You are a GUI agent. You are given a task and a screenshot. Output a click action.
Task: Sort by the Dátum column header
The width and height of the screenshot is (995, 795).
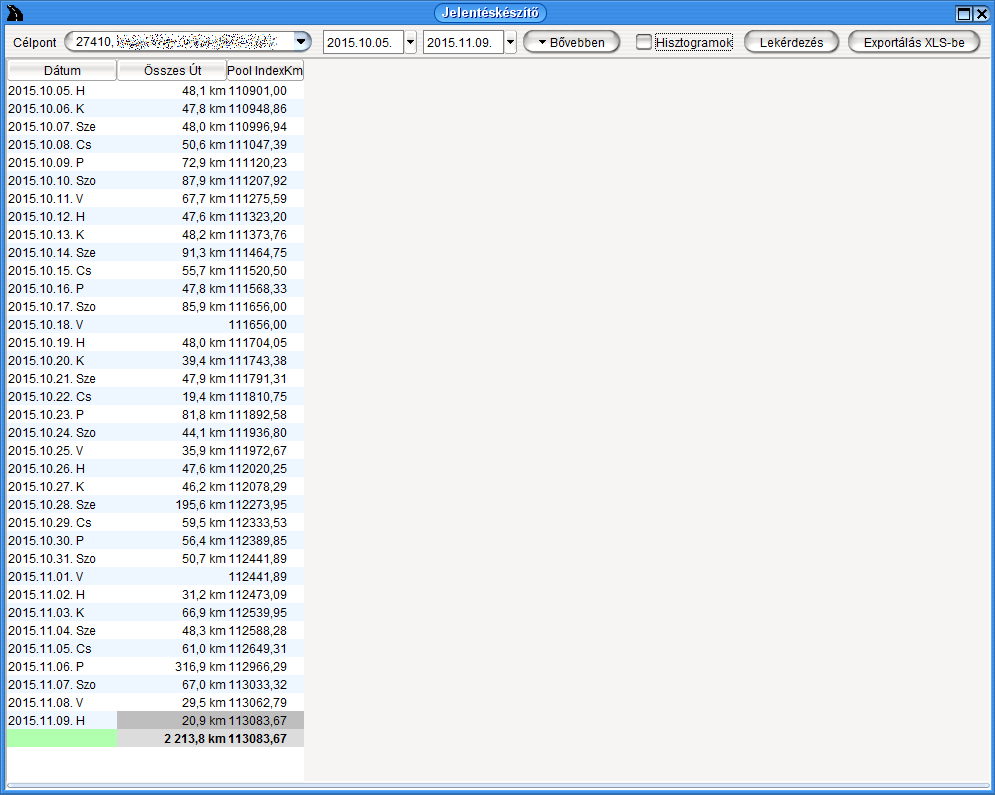pos(62,71)
